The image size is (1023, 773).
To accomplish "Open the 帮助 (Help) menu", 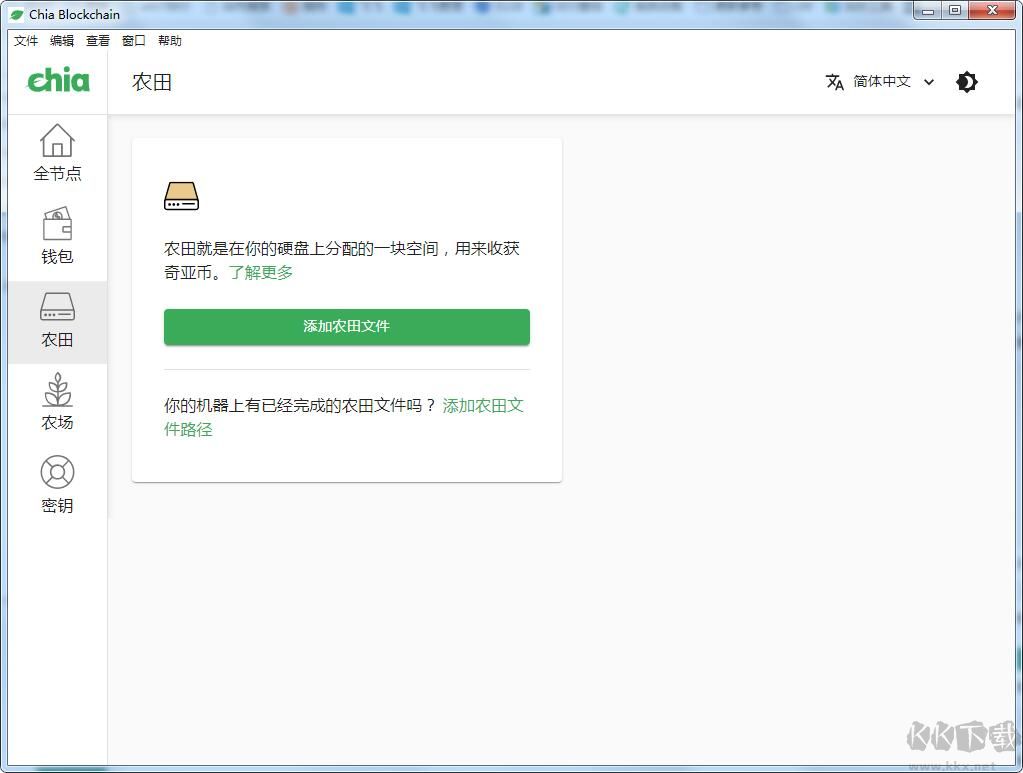I will (x=168, y=41).
